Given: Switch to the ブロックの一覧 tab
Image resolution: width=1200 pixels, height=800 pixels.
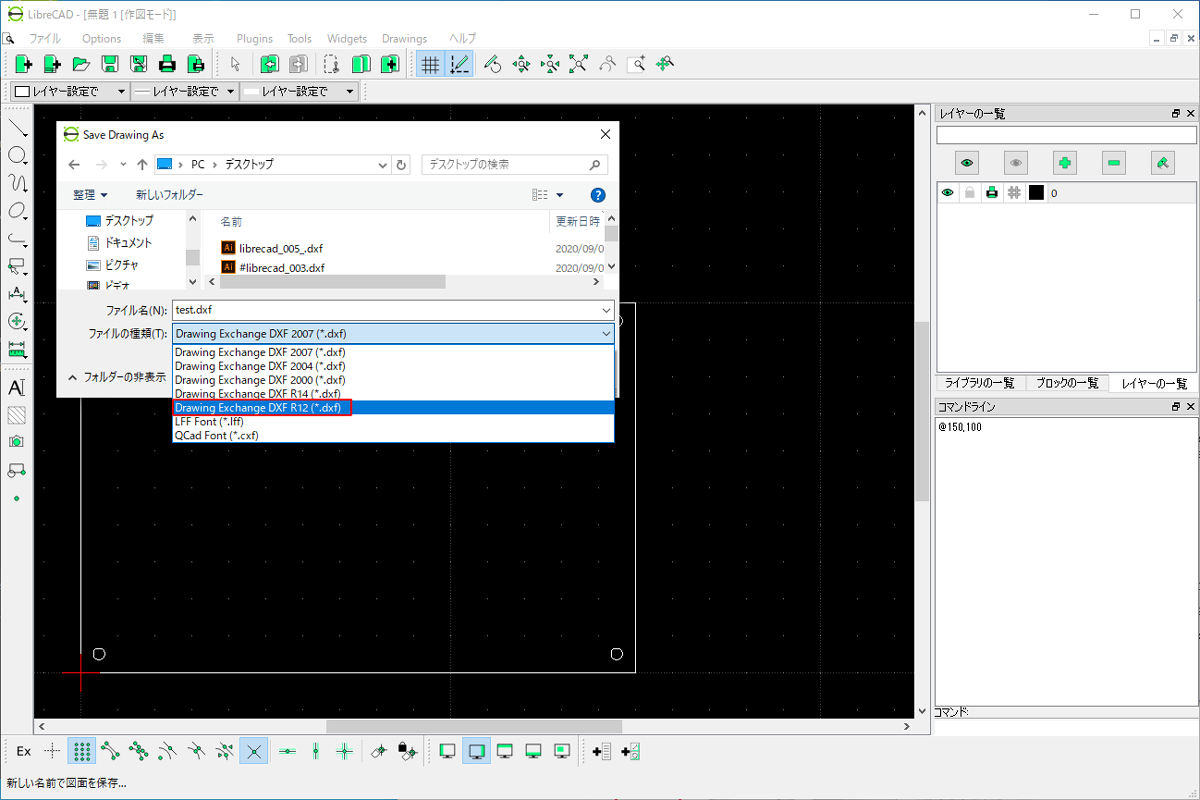Looking at the screenshot, I should pyautogui.click(x=1067, y=383).
